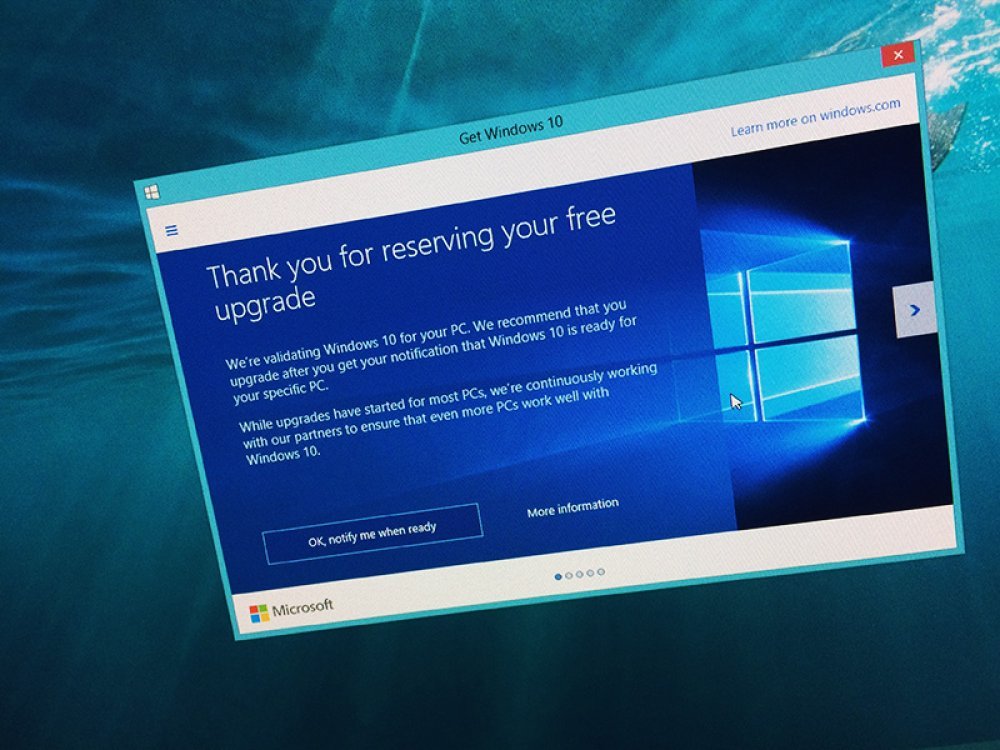Go to next page with right arrow
The width and height of the screenshot is (1000, 750).
tap(915, 310)
